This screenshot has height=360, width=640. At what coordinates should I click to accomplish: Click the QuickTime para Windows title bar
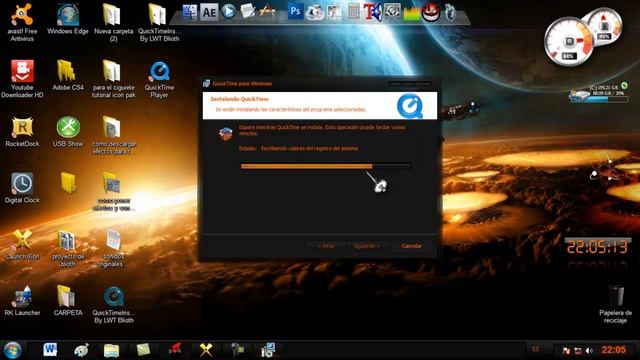(x=319, y=84)
